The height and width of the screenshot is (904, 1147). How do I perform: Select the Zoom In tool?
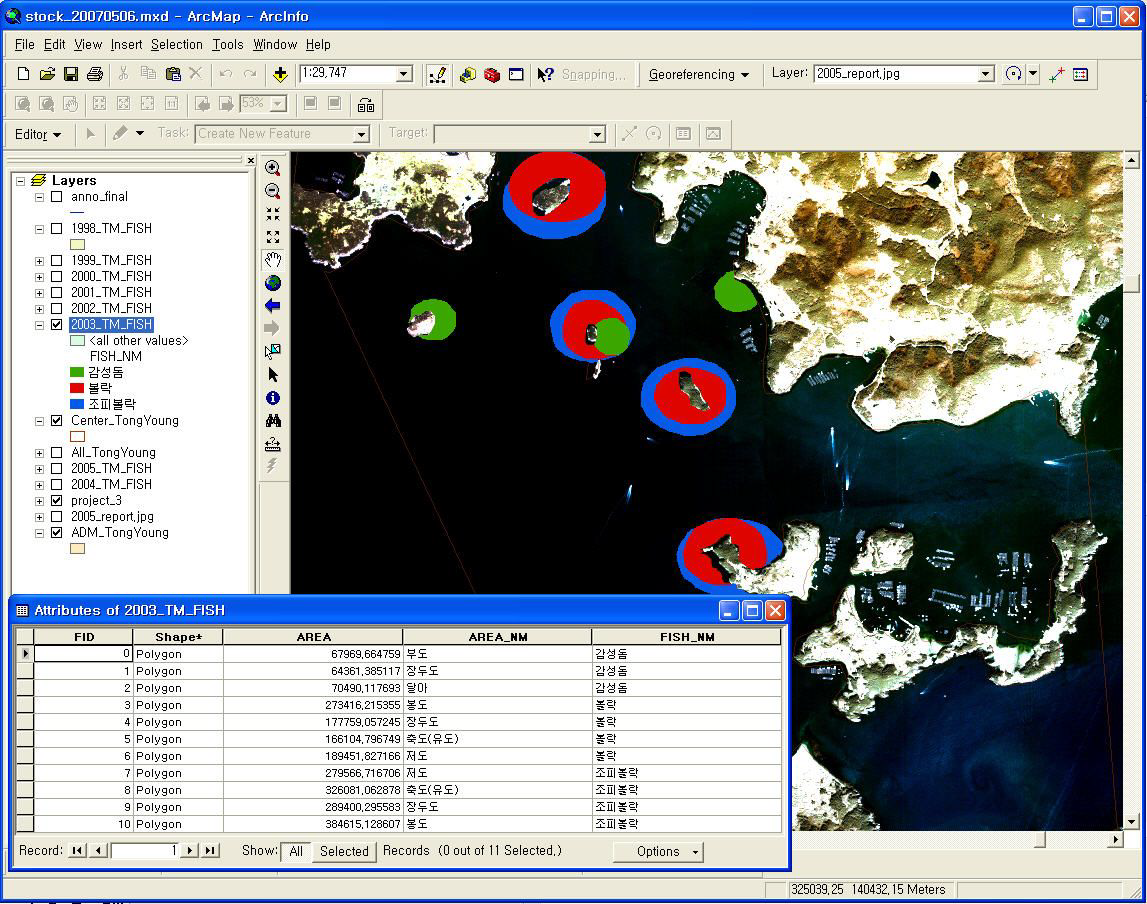tap(273, 168)
